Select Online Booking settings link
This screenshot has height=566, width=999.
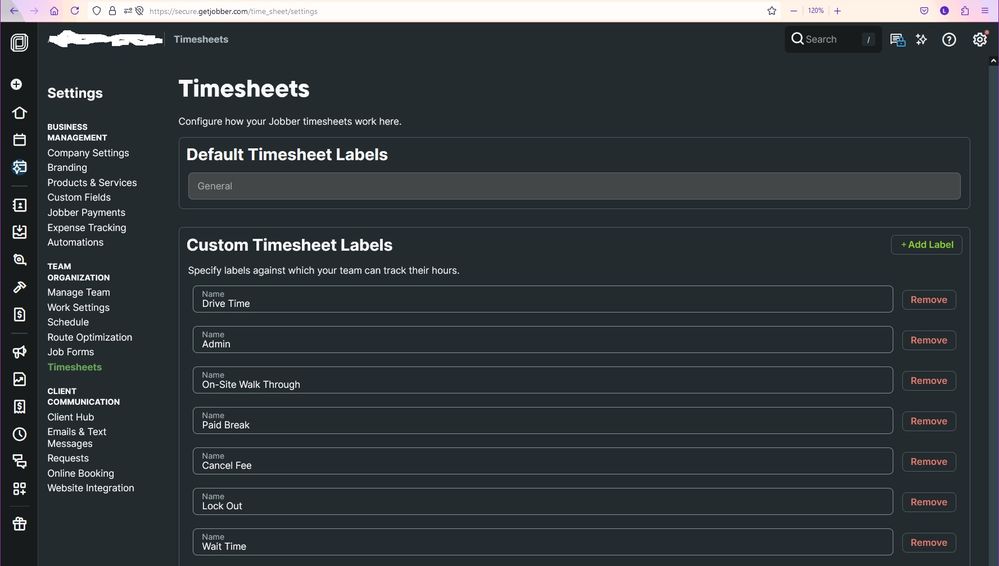click(x=81, y=474)
